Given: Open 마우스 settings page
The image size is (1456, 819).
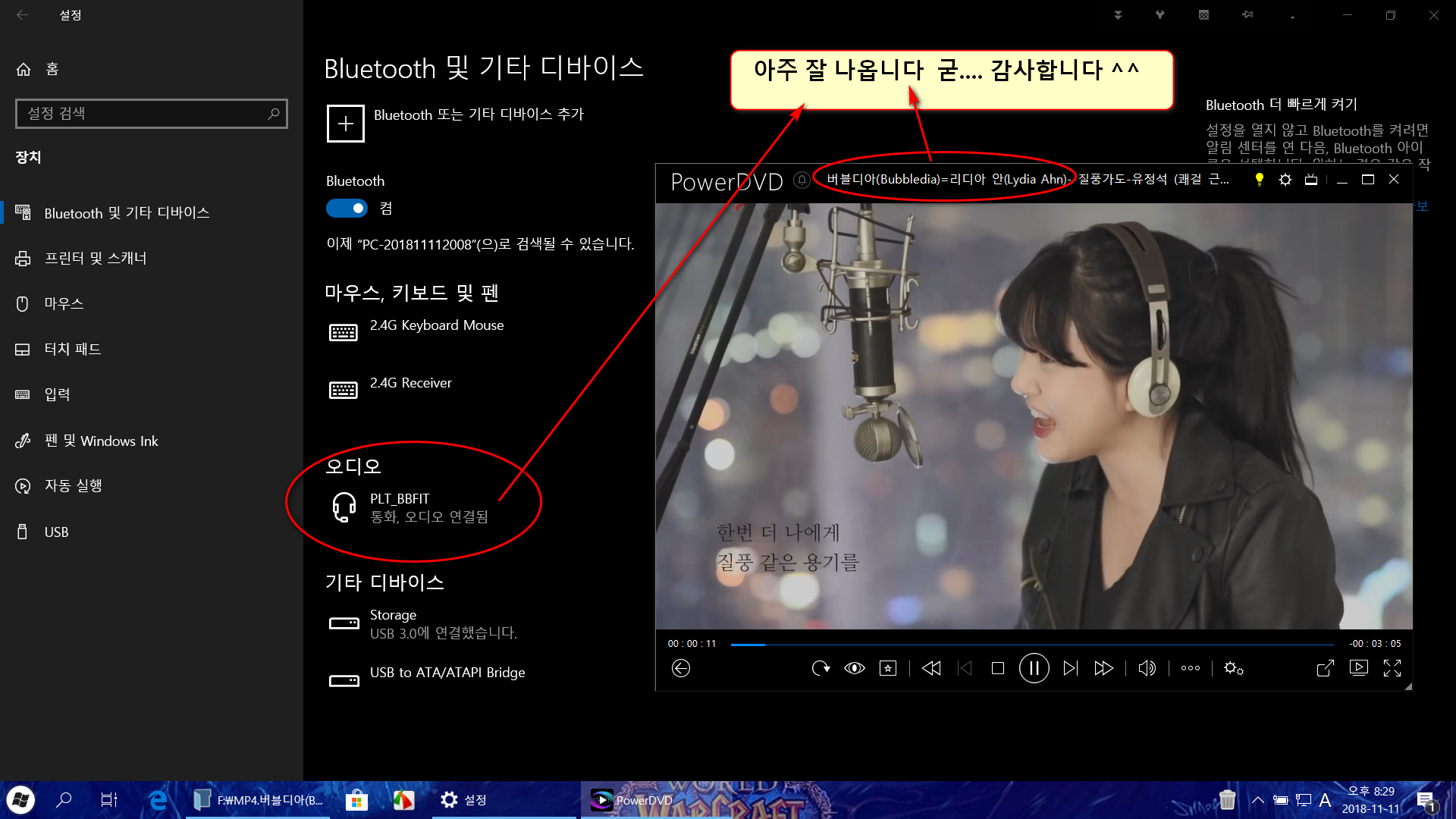Looking at the screenshot, I should click(152, 304).
